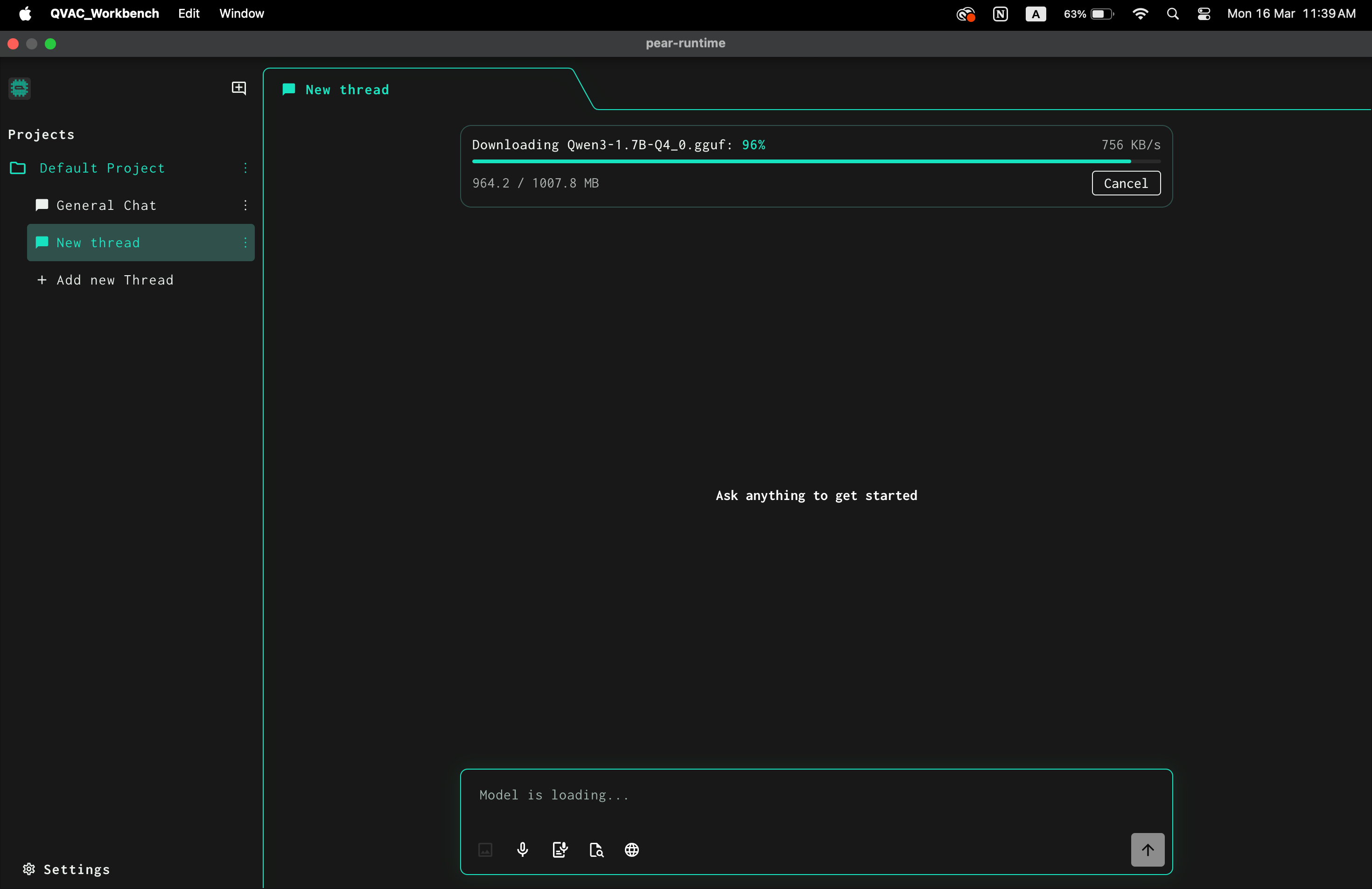Open General Chat three-dot options menu
The image size is (1372, 889).
(245, 205)
